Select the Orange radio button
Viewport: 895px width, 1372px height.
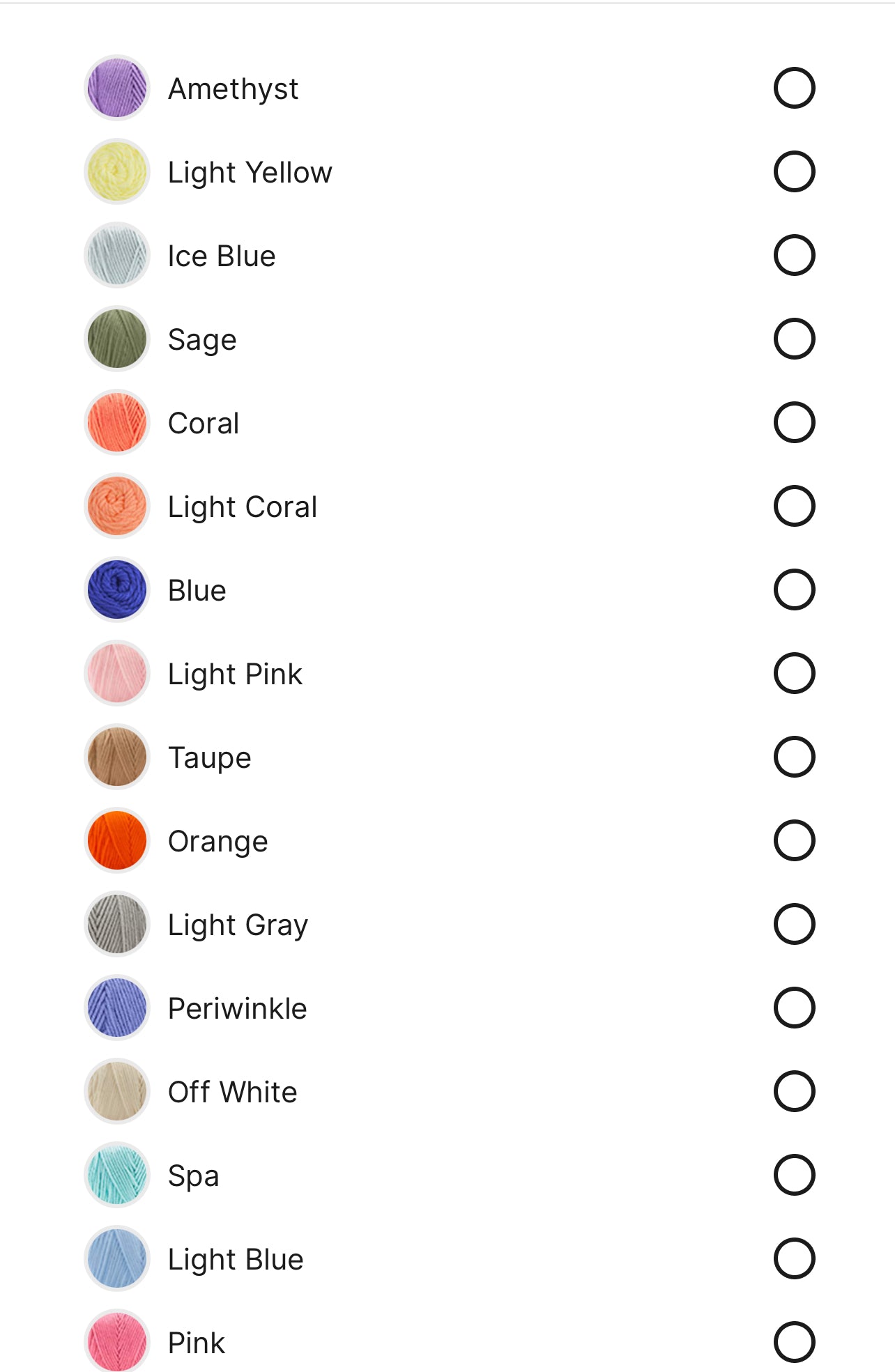click(x=794, y=840)
